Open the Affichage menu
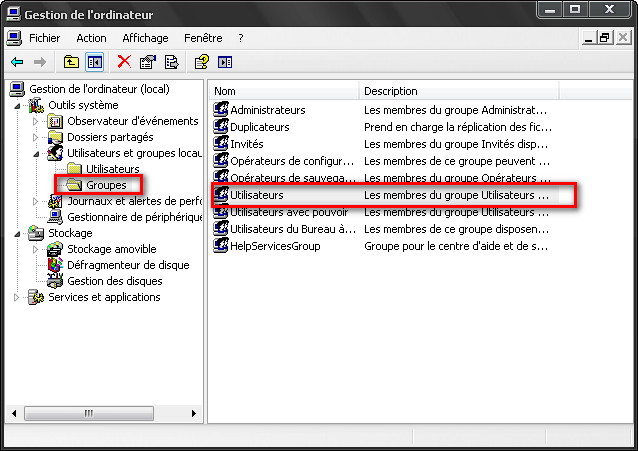Image resolution: width=638 pixels, height=451 pixels. coord(145,38)
